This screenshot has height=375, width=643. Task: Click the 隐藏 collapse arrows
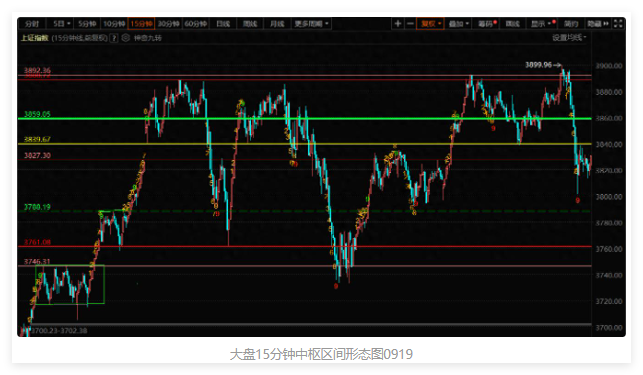[x=598, y=24]
